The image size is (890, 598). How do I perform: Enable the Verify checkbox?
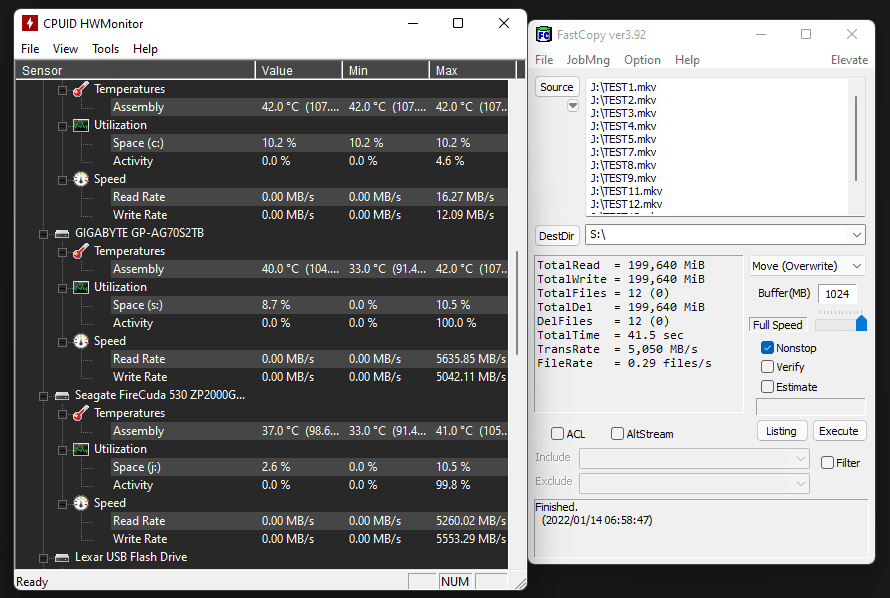point(767,367)
